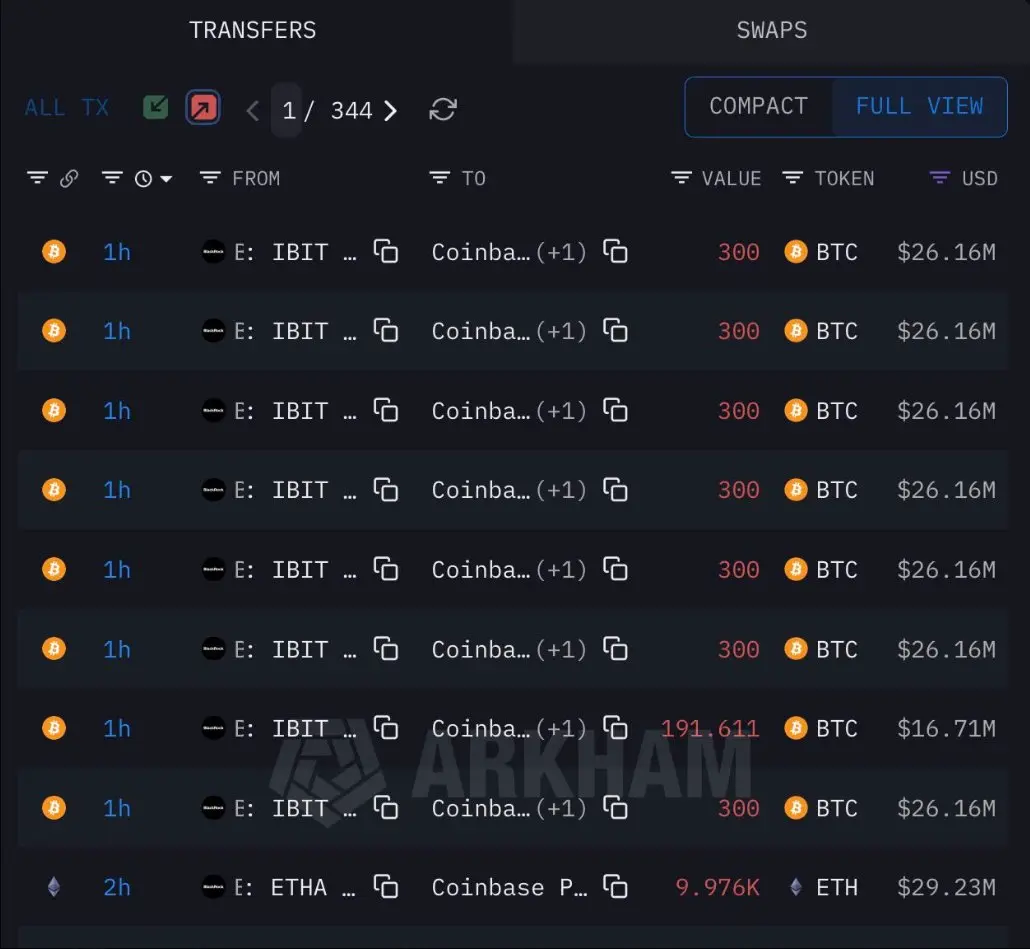Open the 2h transaction time link
Screen dimensions: 1030x949
(x=117, y=888)
